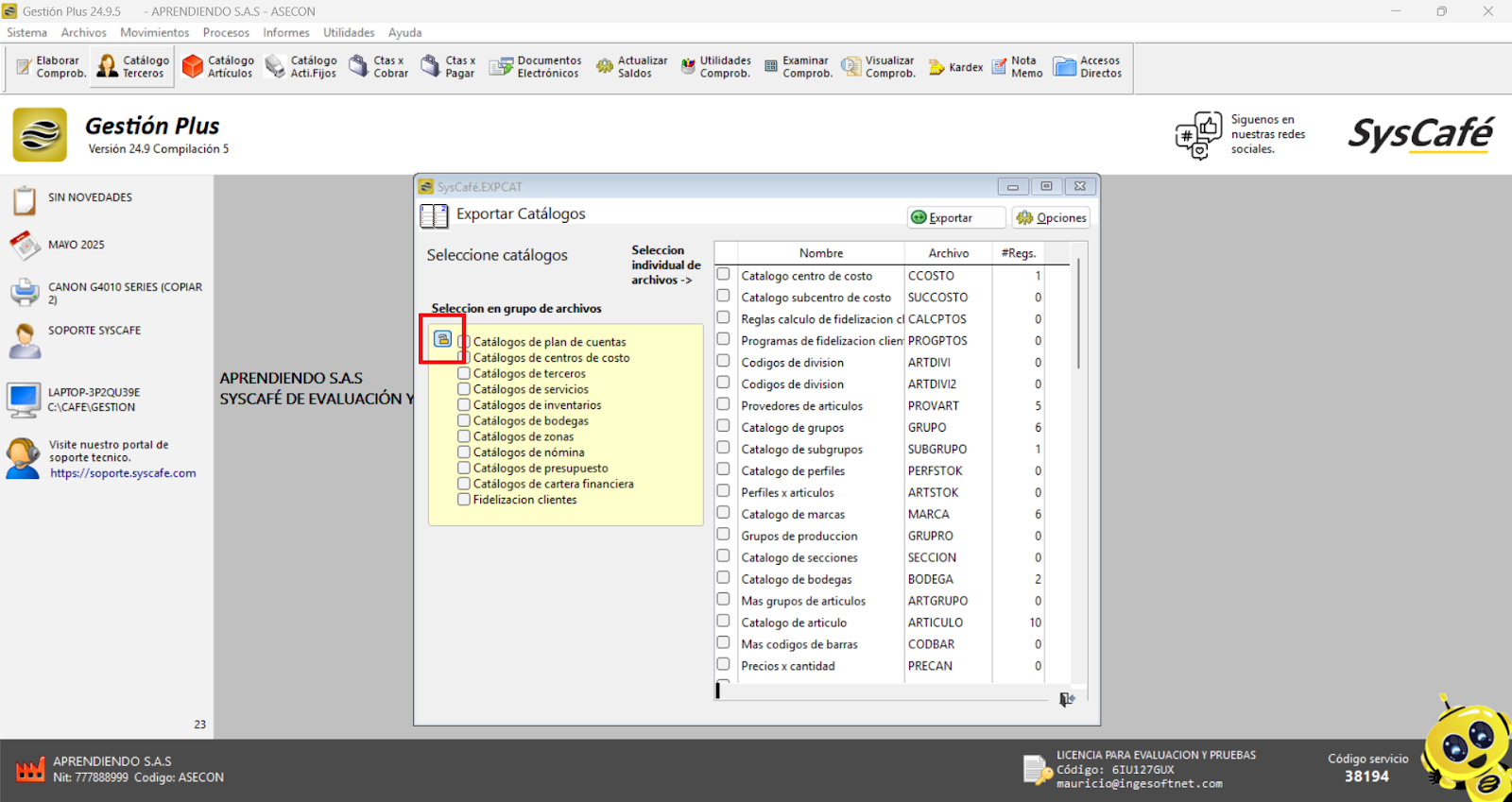Click the Catálogo Artículos red cube icon
This screenshot has width=1512, height=802.
point(193,66)
